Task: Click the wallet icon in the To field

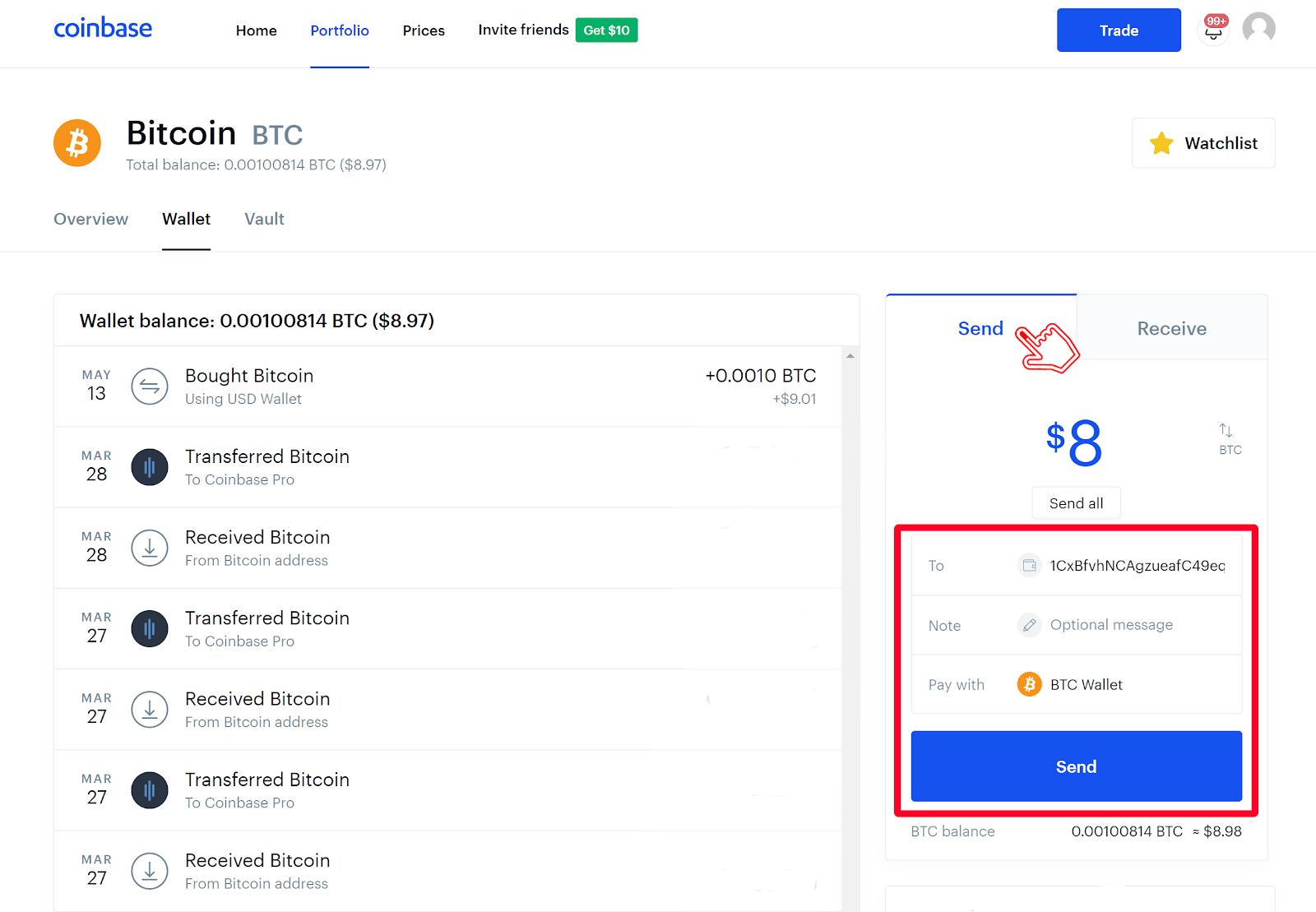Action: pos(1029,565)
